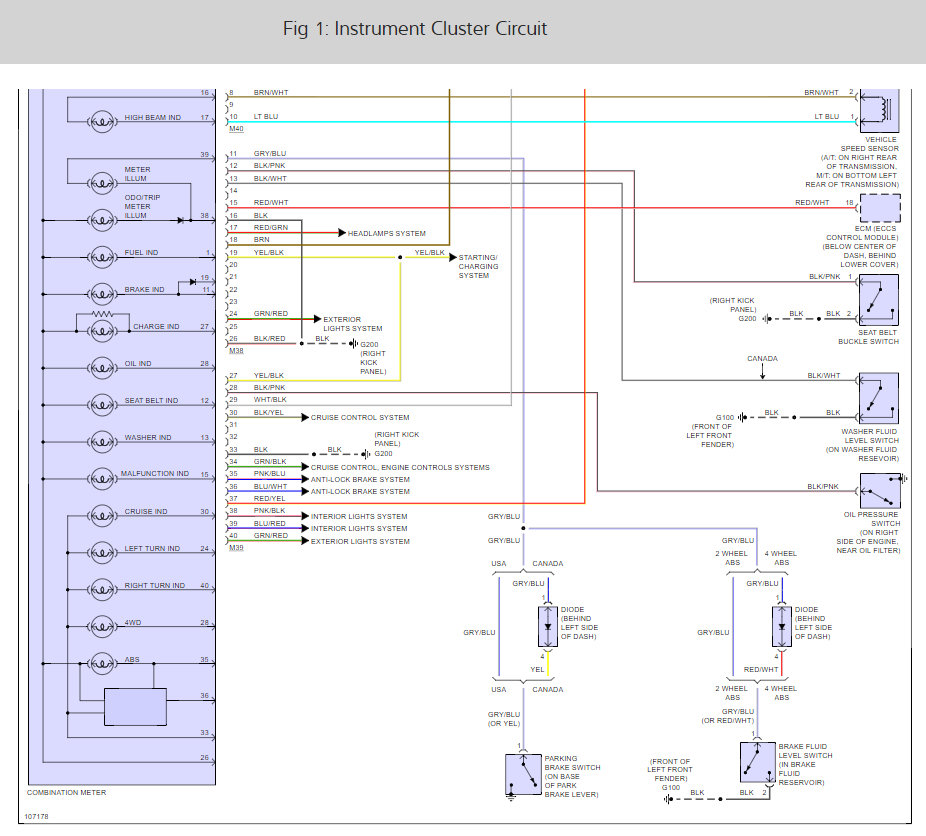Click the Headlamps System arrow label
926x836 pixels.
pyautogui.click(x=386, y=233)
